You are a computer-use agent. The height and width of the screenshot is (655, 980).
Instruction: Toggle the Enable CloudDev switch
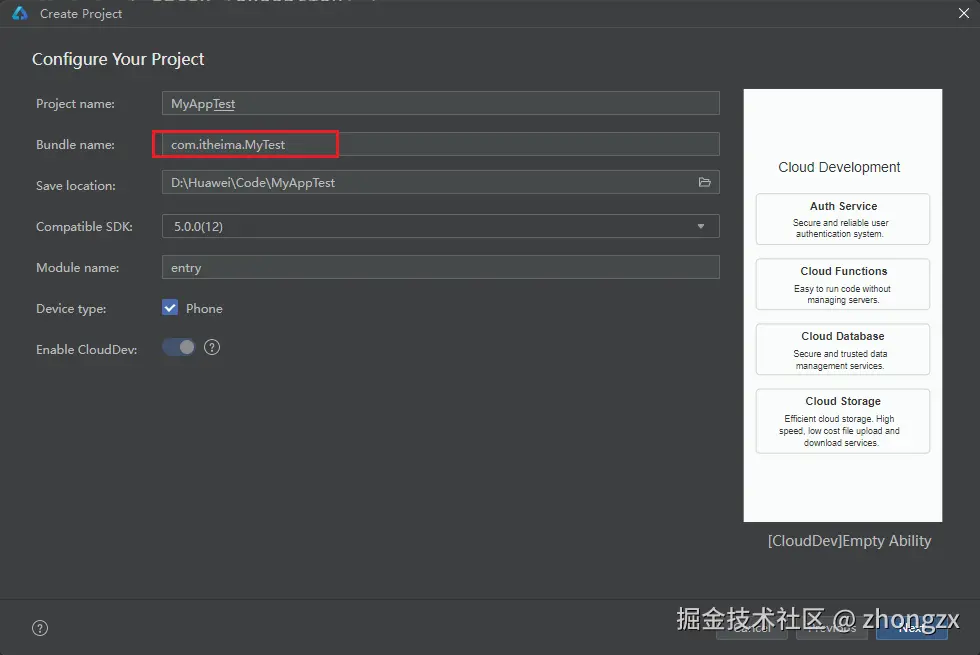click(179, 348)
